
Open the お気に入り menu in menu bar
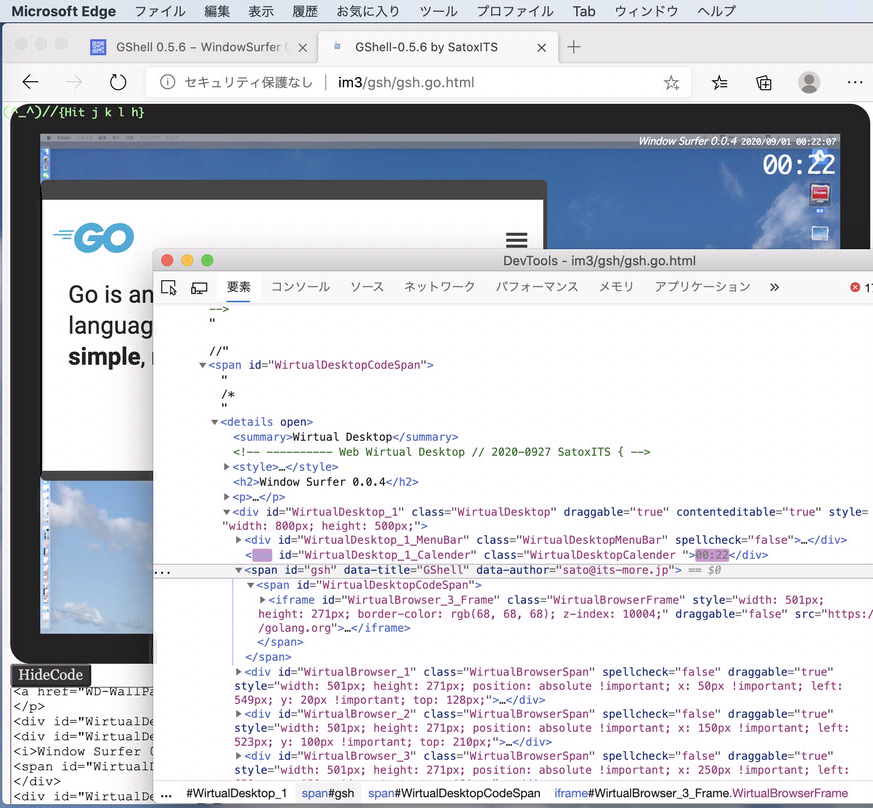[x=367, y=12]
